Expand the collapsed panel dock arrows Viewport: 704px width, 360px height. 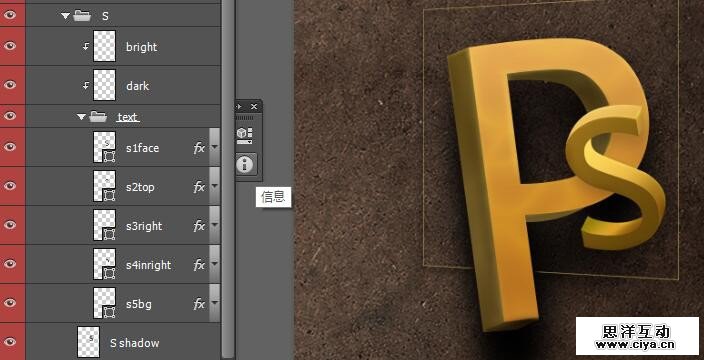coord(239,106)
